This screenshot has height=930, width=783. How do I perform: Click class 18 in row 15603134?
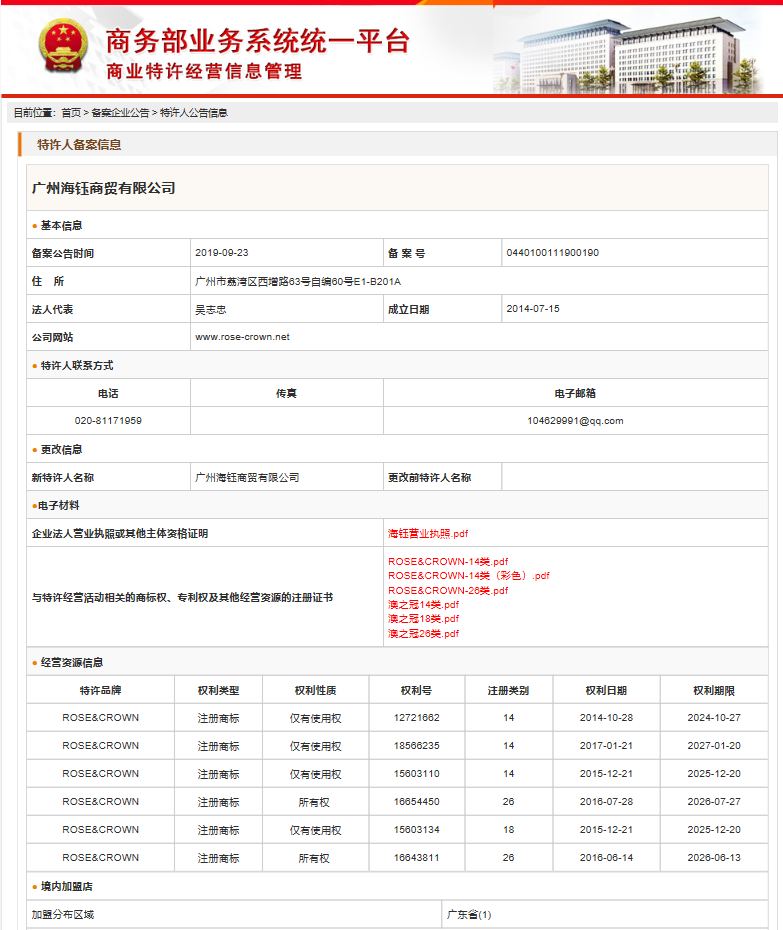(x=508, y=829)
